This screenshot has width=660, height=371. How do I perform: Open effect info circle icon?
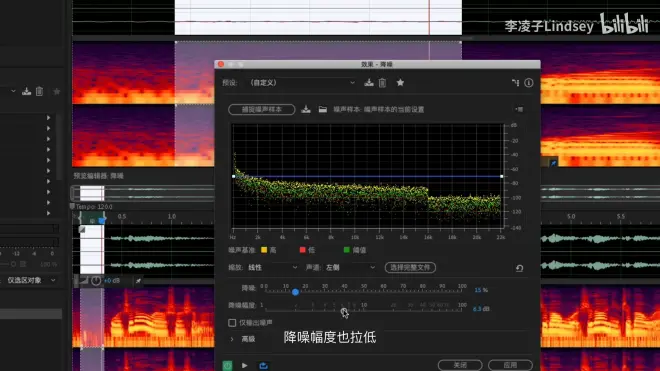click(x=529, y=83)
